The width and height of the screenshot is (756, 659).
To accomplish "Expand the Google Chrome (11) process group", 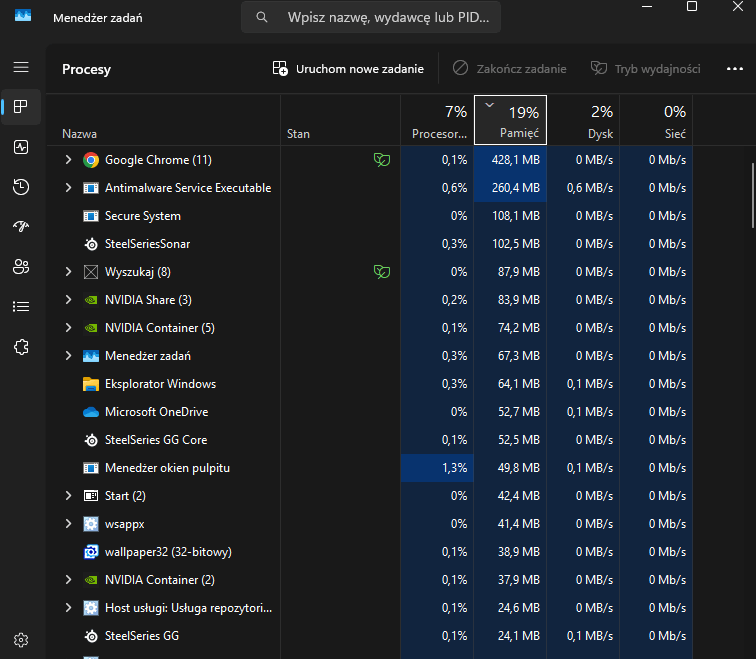I will 68,160.
